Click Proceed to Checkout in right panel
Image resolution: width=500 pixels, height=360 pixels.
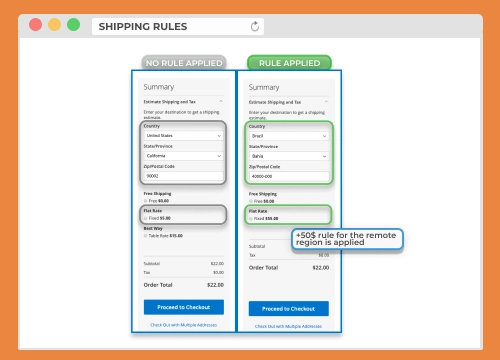(x=289, y=309)
